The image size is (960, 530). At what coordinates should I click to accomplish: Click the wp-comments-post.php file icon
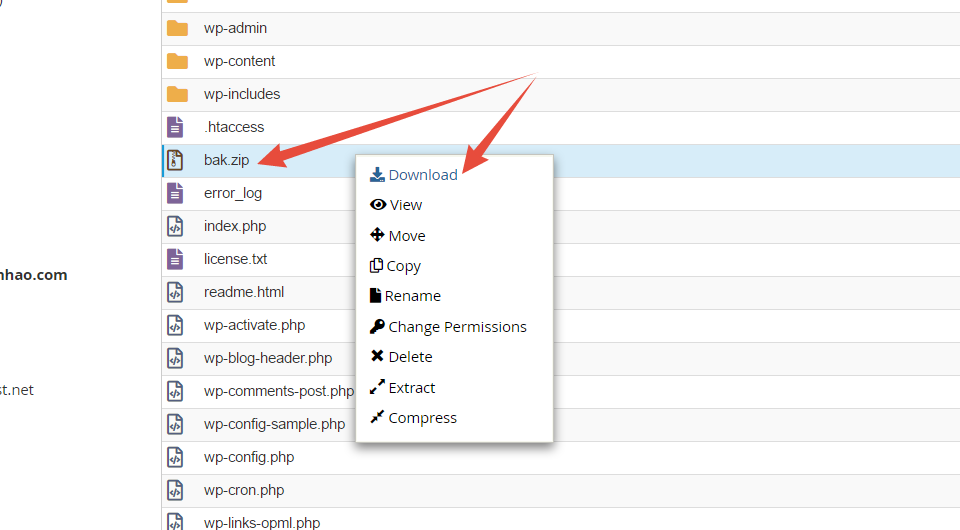click(175, 392)
